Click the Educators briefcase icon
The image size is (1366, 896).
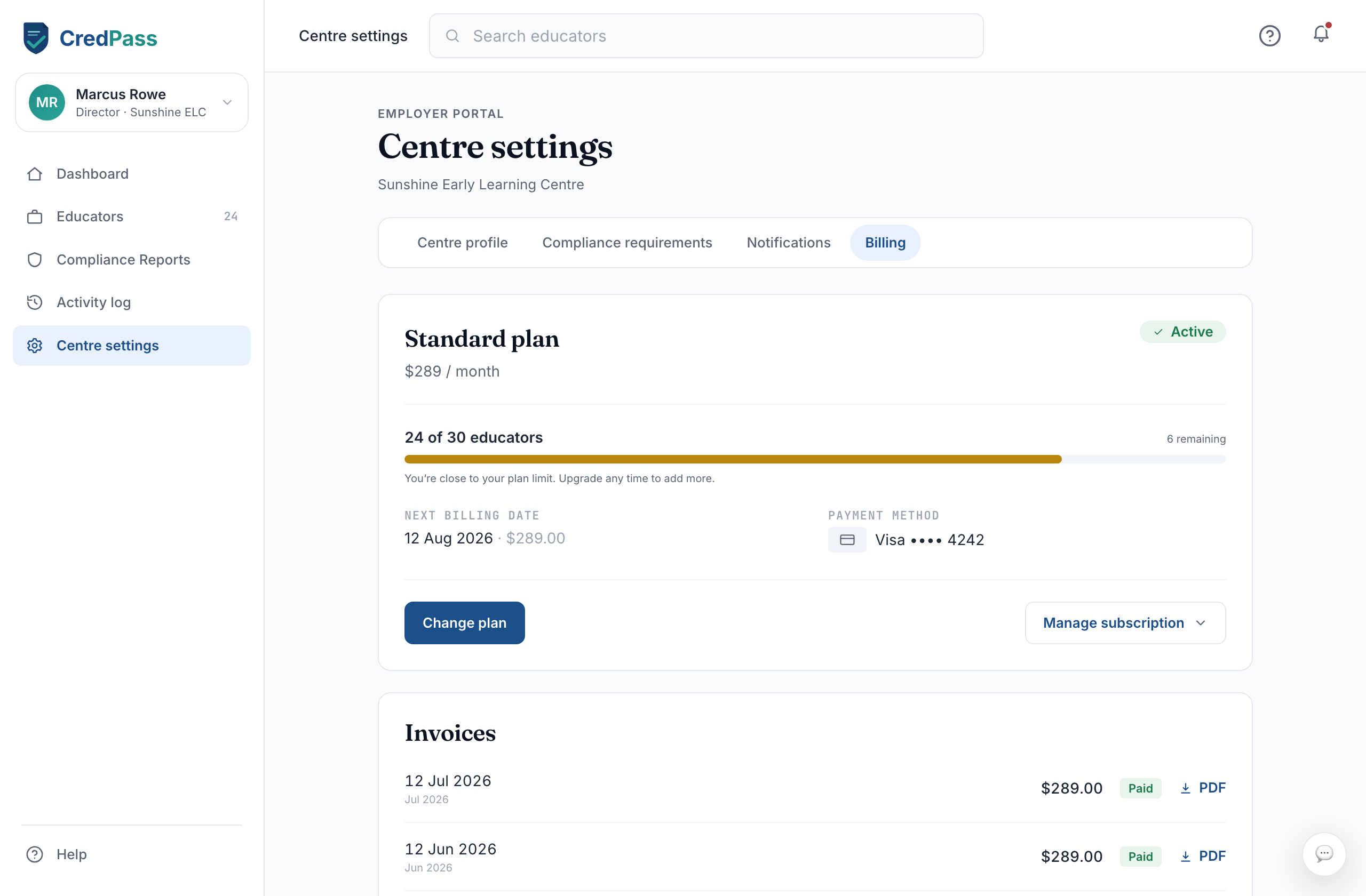coord(35,217)
